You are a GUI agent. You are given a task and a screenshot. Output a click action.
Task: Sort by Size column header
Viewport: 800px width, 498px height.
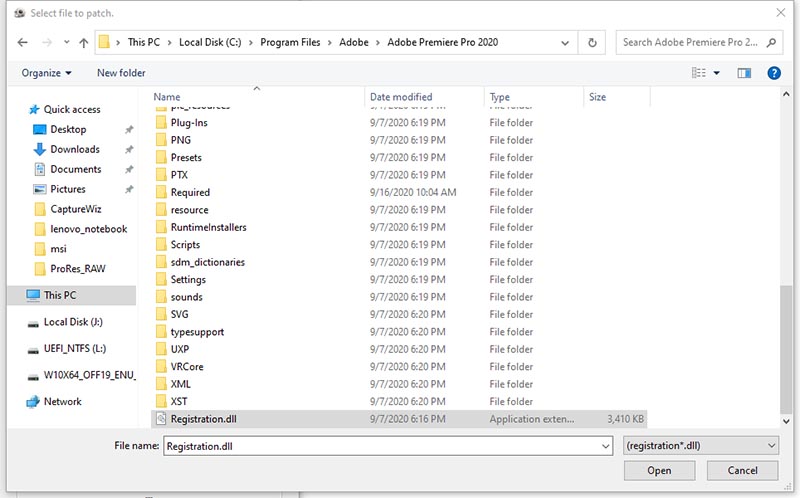click(x=597, y=97)
